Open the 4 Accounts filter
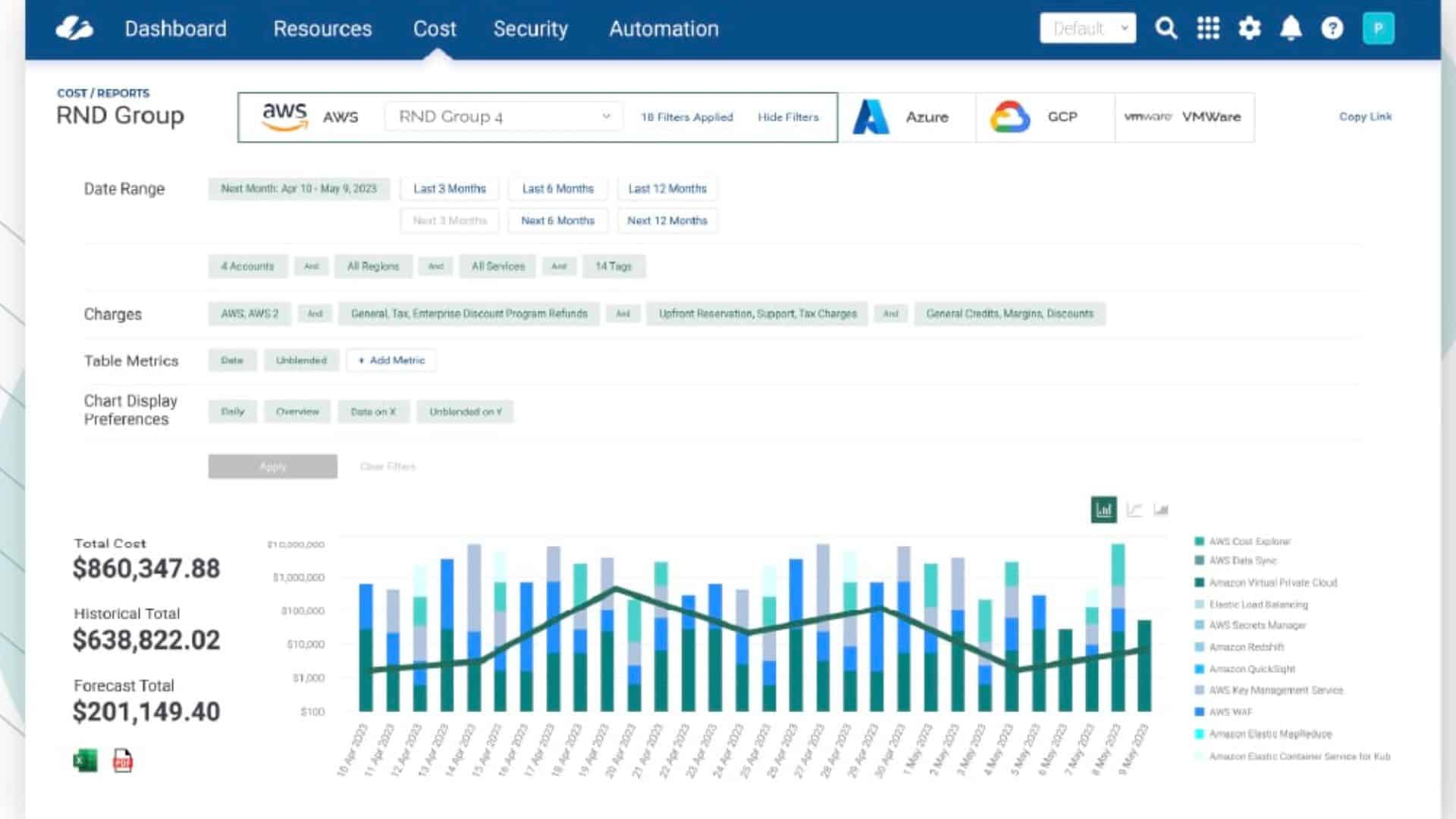The height and width of the screenshot is (819, 1456). point(247,266)
